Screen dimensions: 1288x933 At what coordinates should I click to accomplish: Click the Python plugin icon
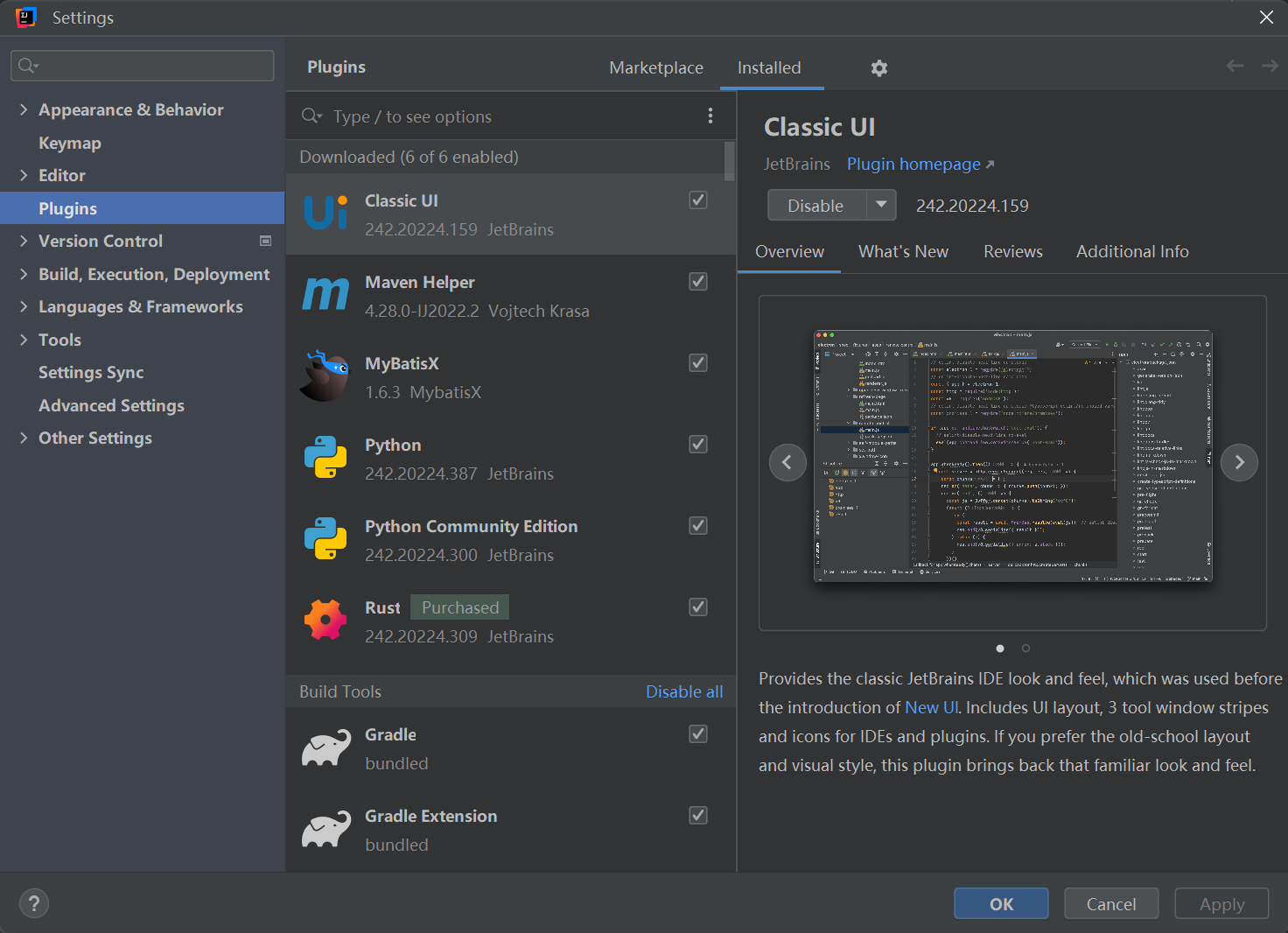tap(325, 457)
